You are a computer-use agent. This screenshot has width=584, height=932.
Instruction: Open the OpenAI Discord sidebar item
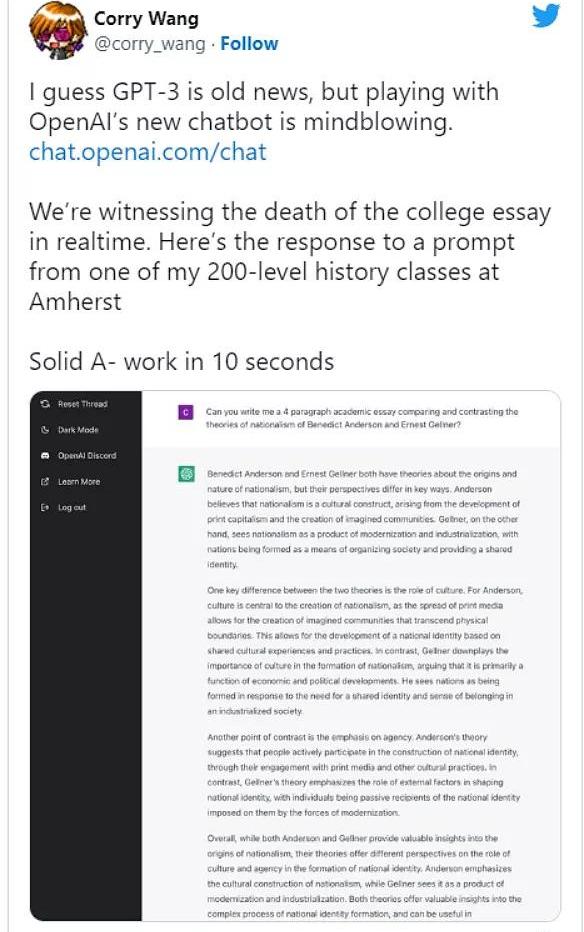pyautogui.click(x=78, y=455)
